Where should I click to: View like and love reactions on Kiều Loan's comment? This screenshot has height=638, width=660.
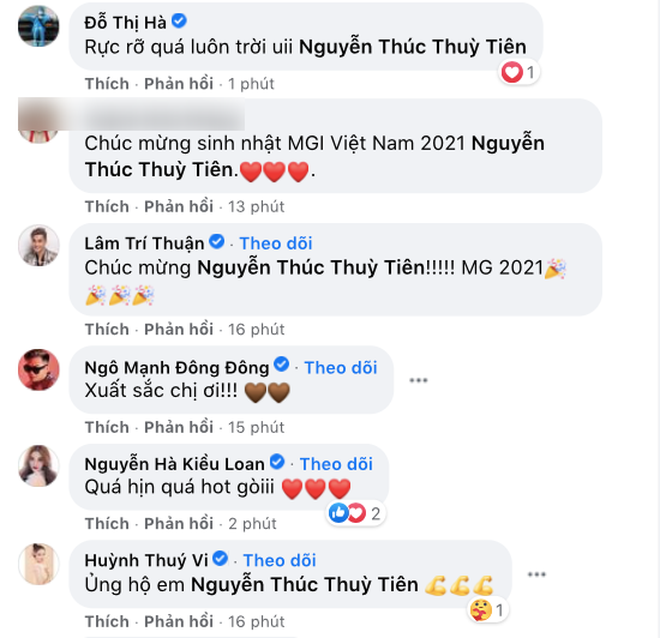click(355, 513)
